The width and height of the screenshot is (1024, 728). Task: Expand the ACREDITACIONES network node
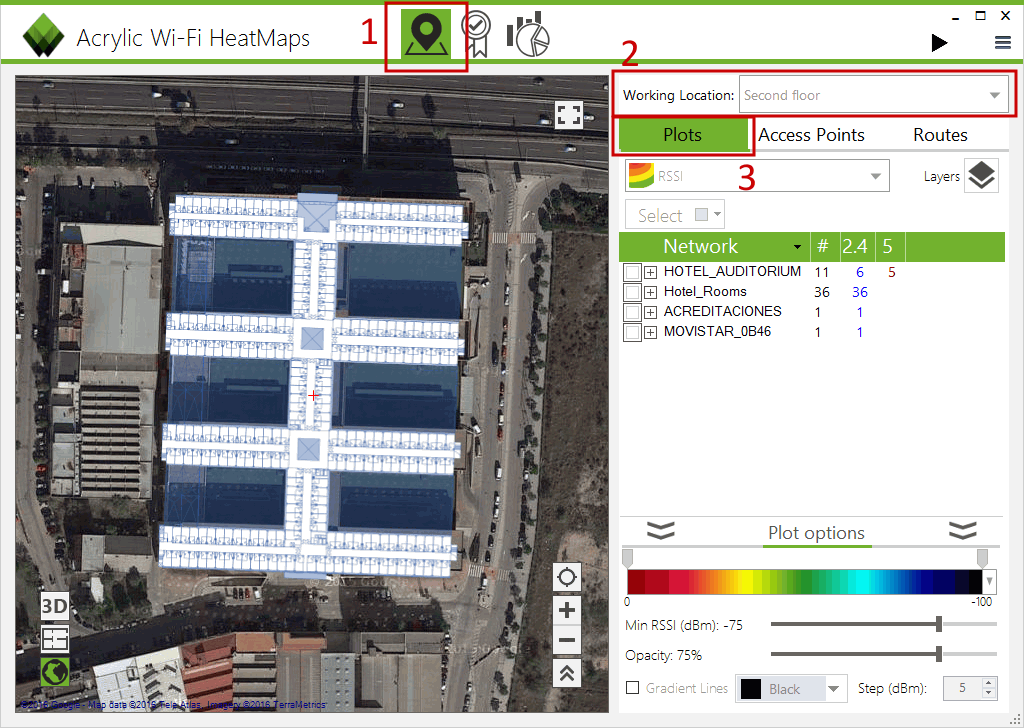click(x=650, y=312)
